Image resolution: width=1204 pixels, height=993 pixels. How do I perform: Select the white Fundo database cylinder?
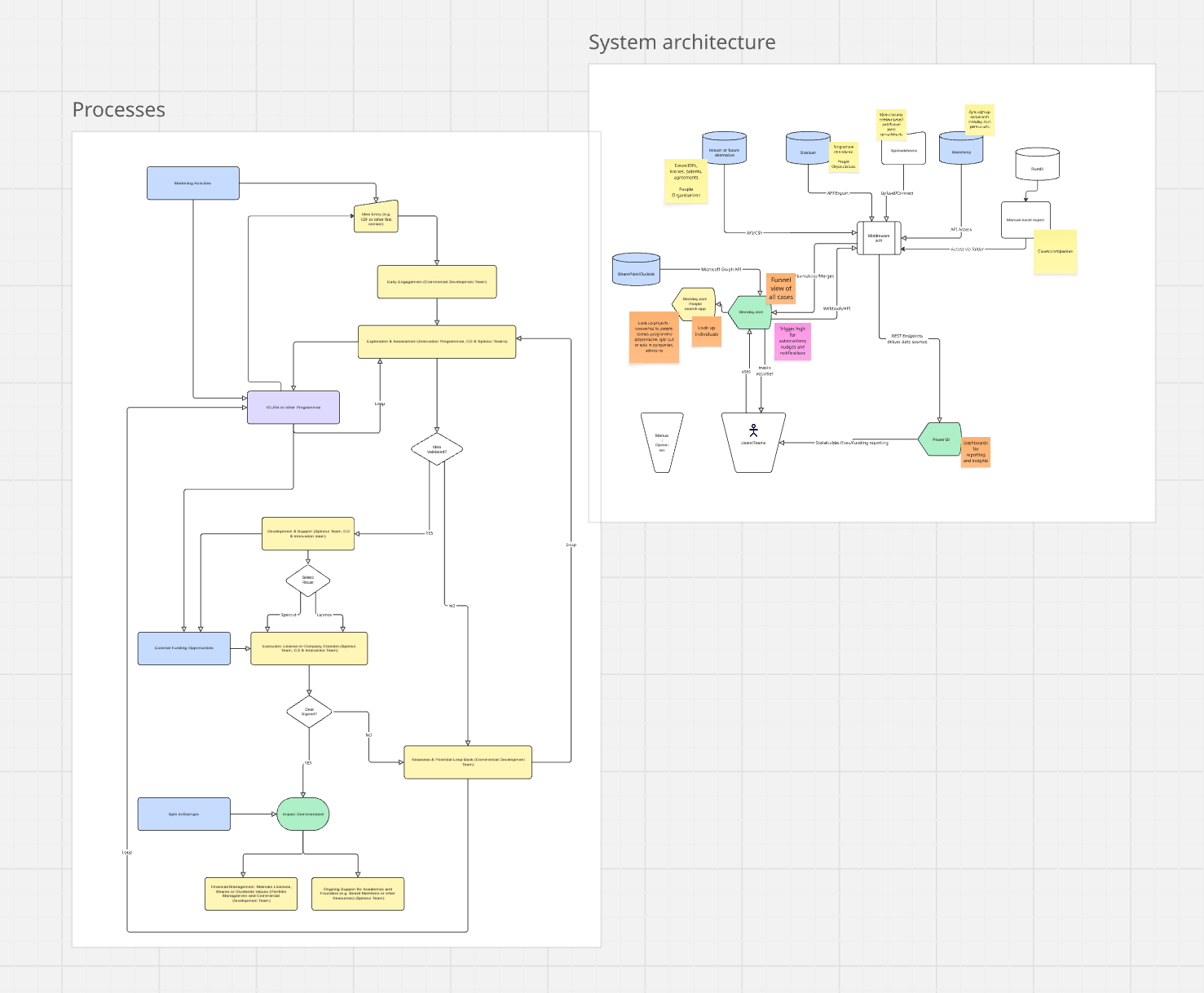coord(1037,164)
